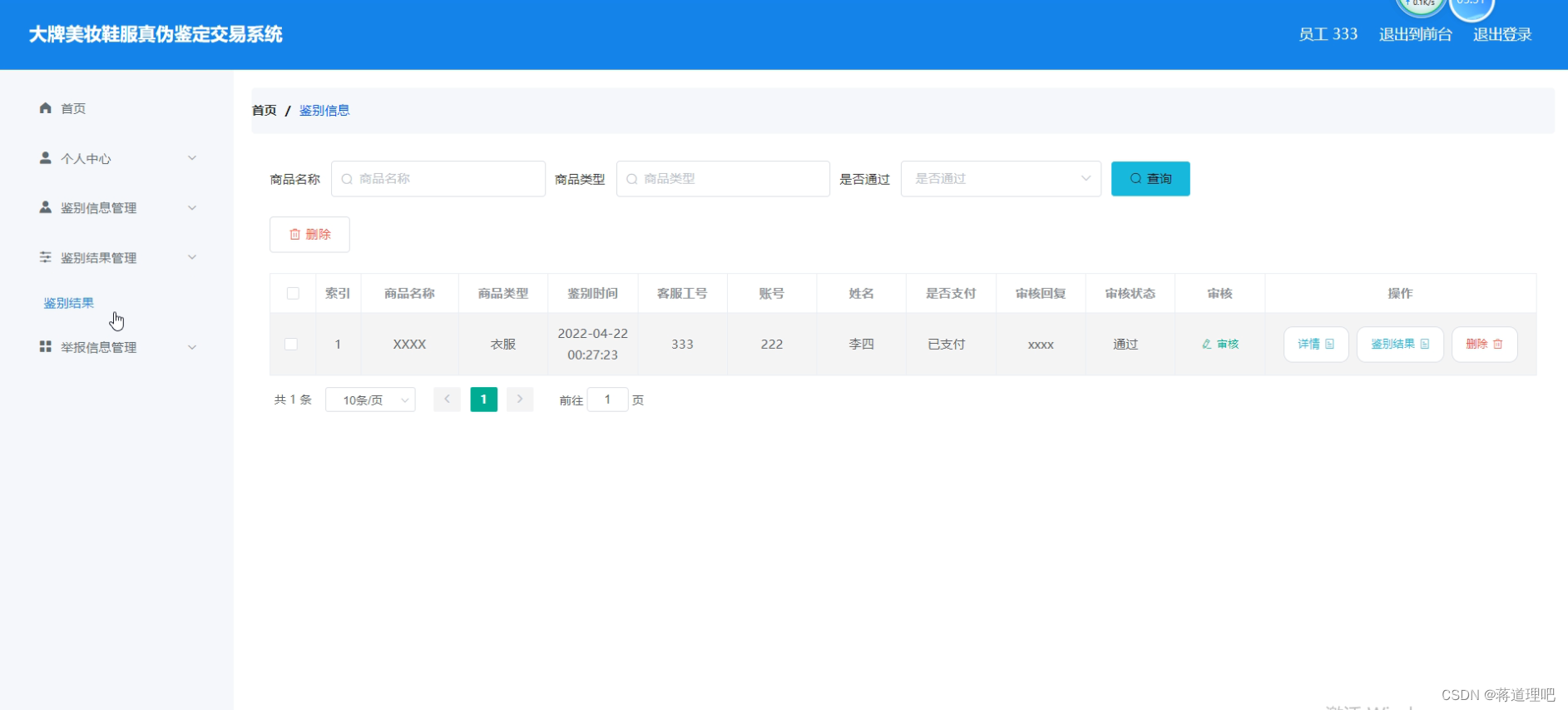Click the 衣服 product type cell

point(503,344)
